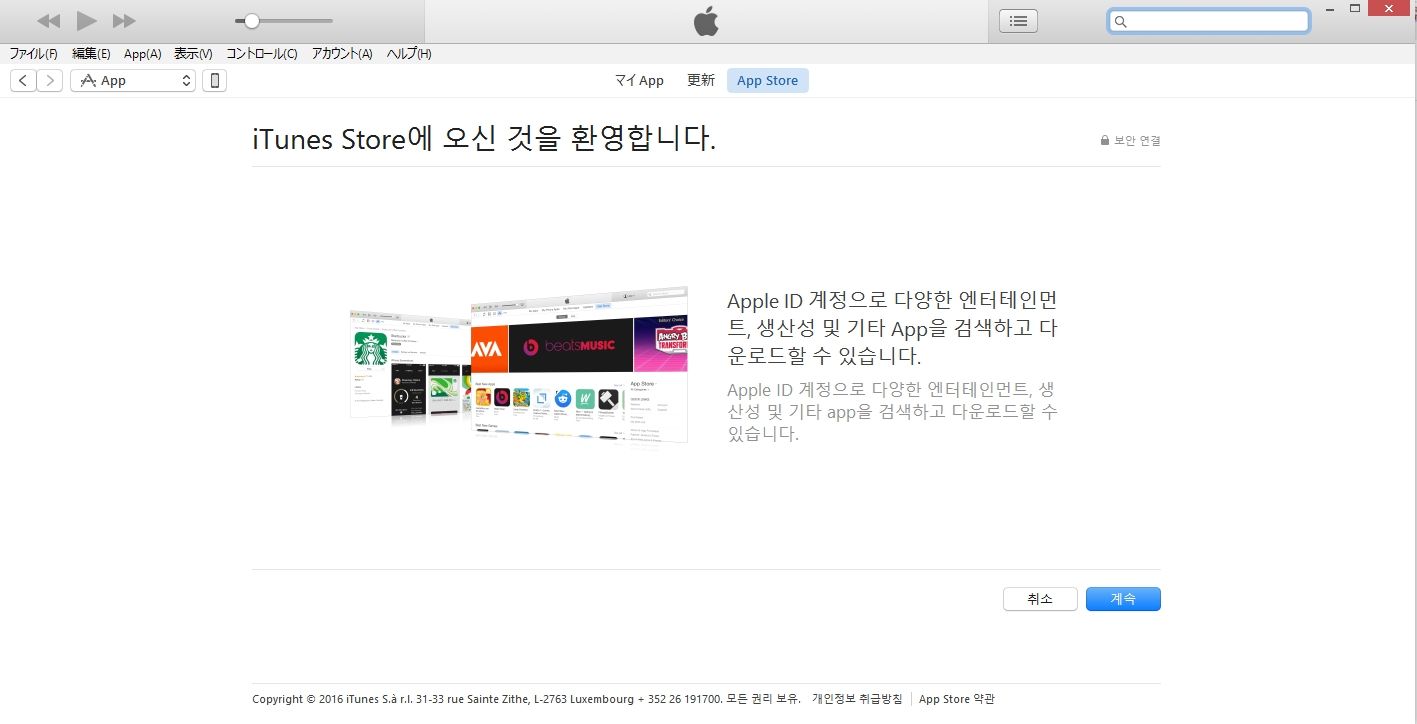The width and height of the screenshot is (1417, 724).
Task: Open the ヘルプ(H) menu
Action: tap(409, 54)
